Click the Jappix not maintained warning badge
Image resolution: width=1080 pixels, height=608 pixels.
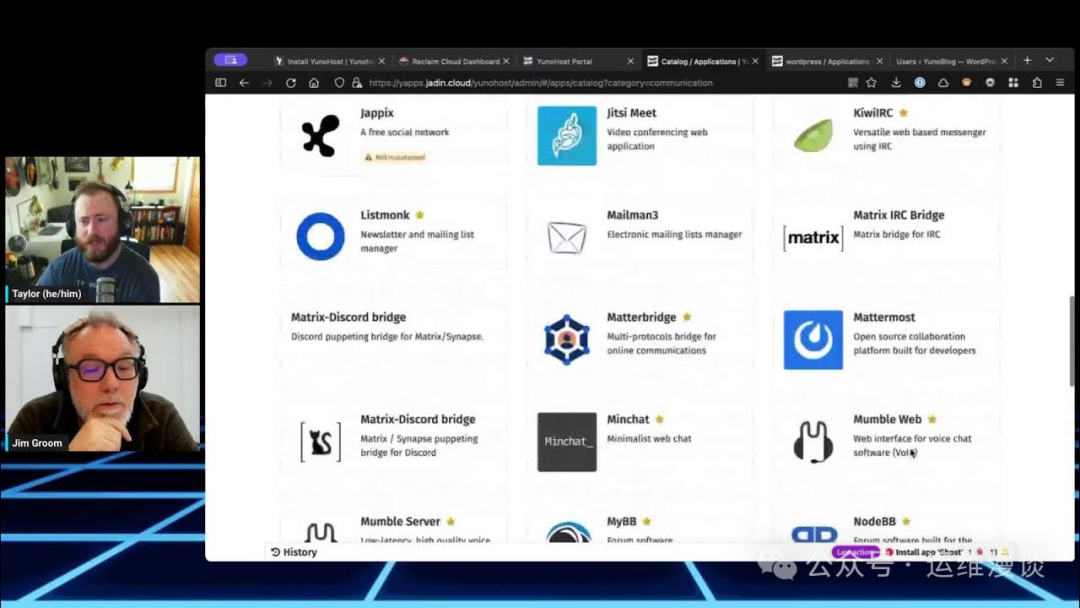pyautogui.click(x=394, y=158)
